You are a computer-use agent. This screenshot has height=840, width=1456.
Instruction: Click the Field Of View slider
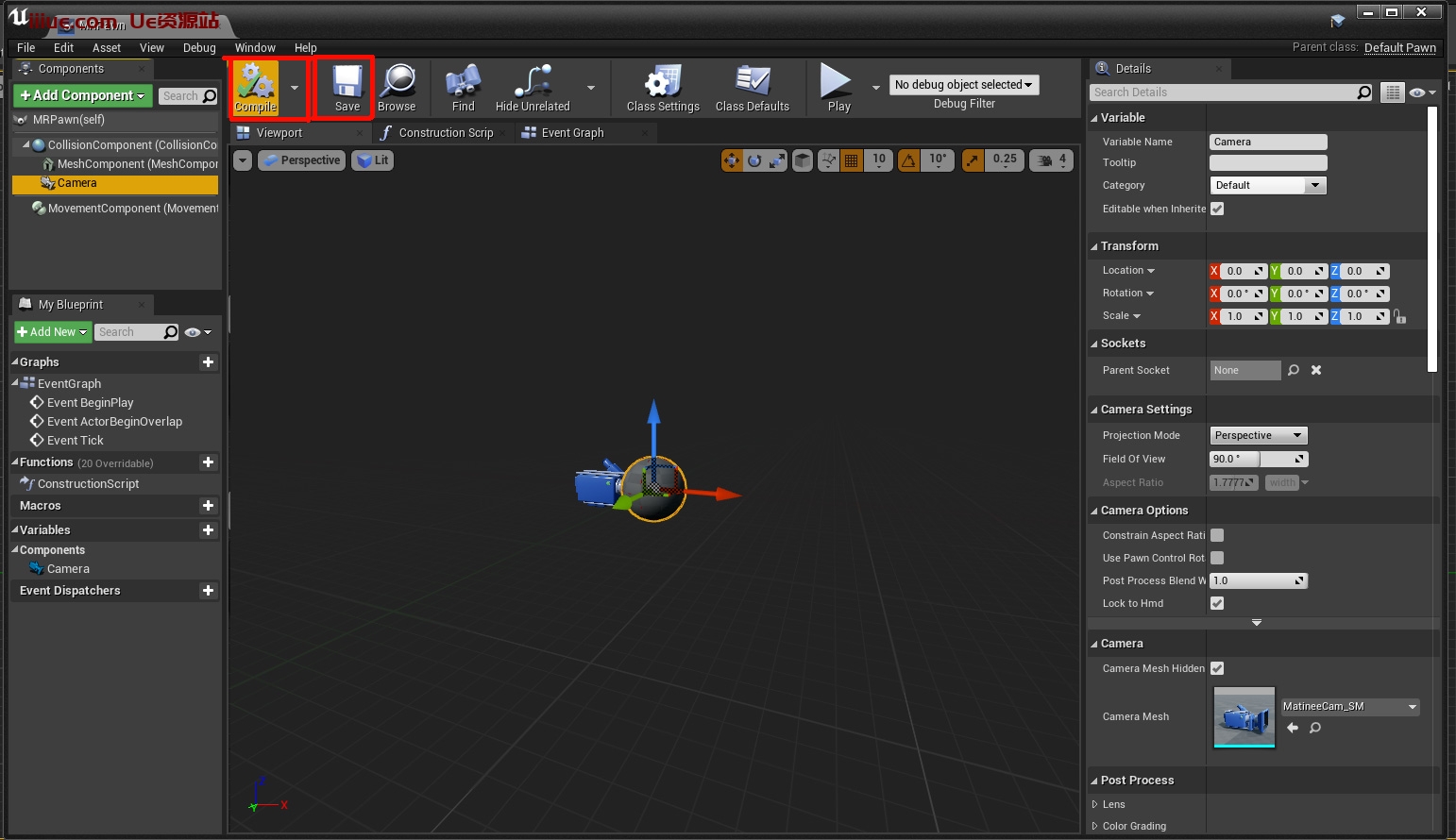click(1258, 460)
